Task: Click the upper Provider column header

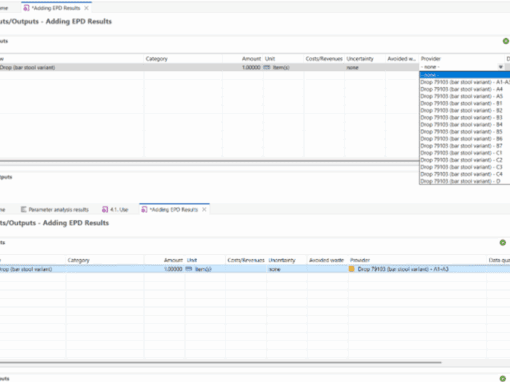Action: [462, 59]
